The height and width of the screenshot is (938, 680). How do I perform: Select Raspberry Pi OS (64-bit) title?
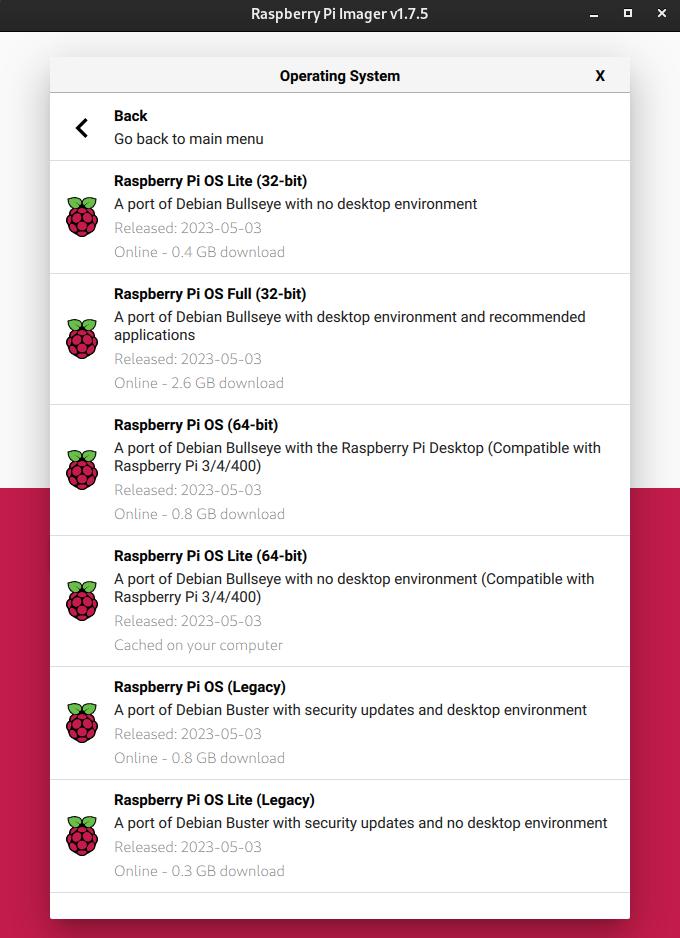pos(196,425)
